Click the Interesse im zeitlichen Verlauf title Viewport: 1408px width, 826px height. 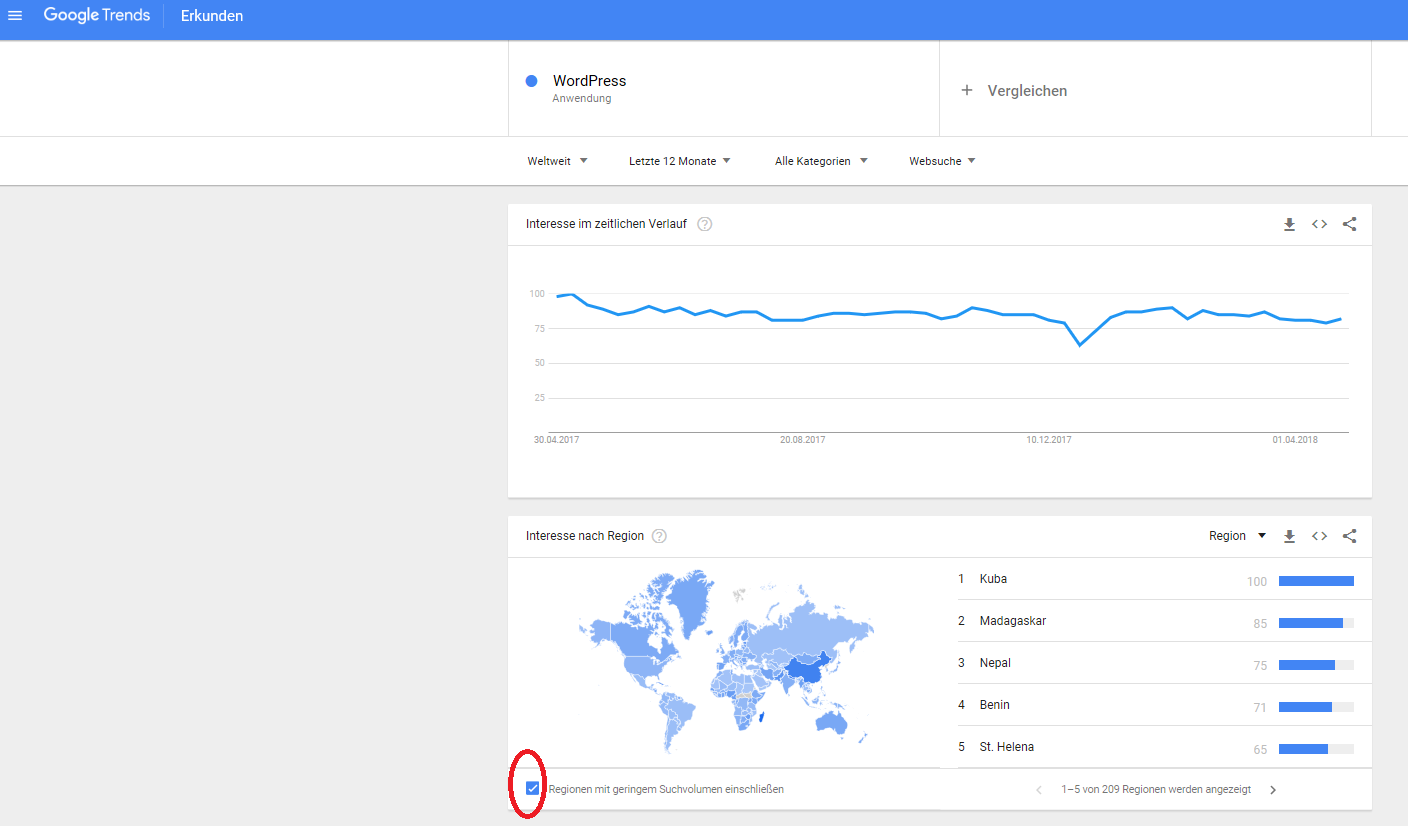(606, 224)
